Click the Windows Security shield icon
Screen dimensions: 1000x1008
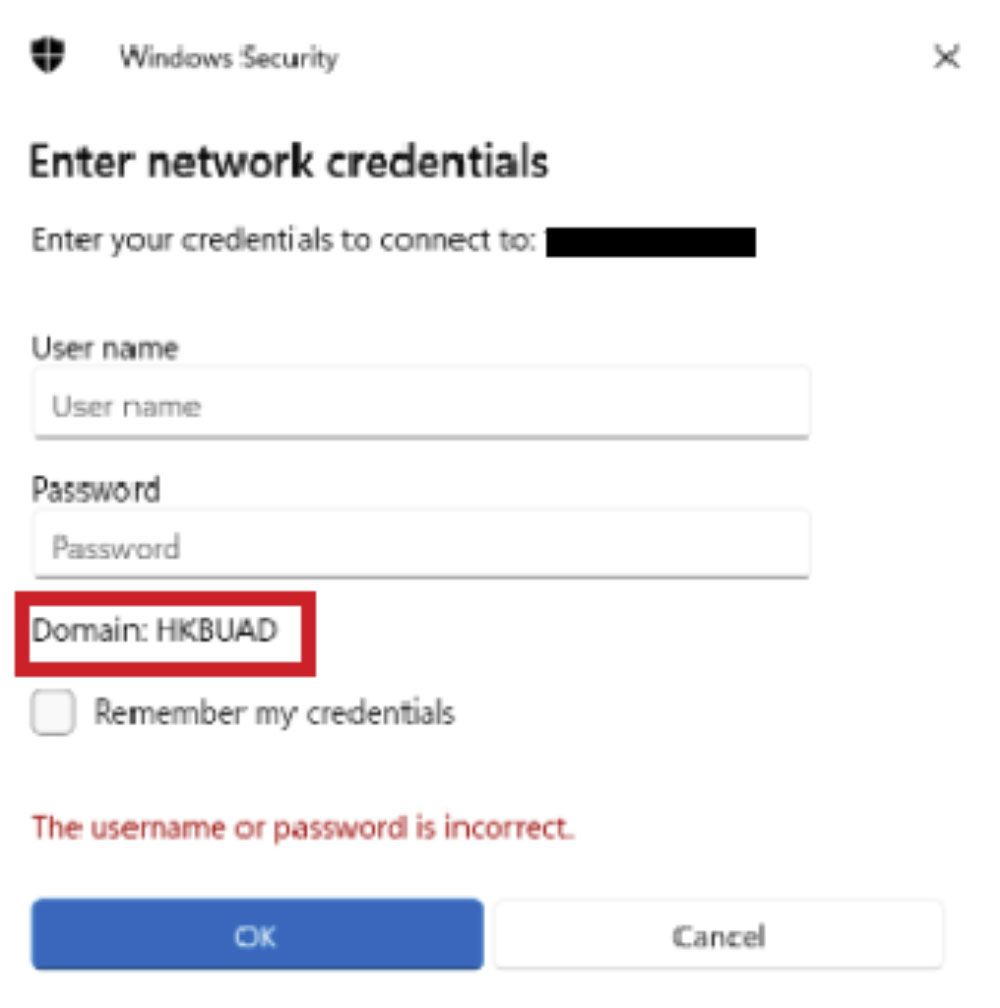point(47,55)
